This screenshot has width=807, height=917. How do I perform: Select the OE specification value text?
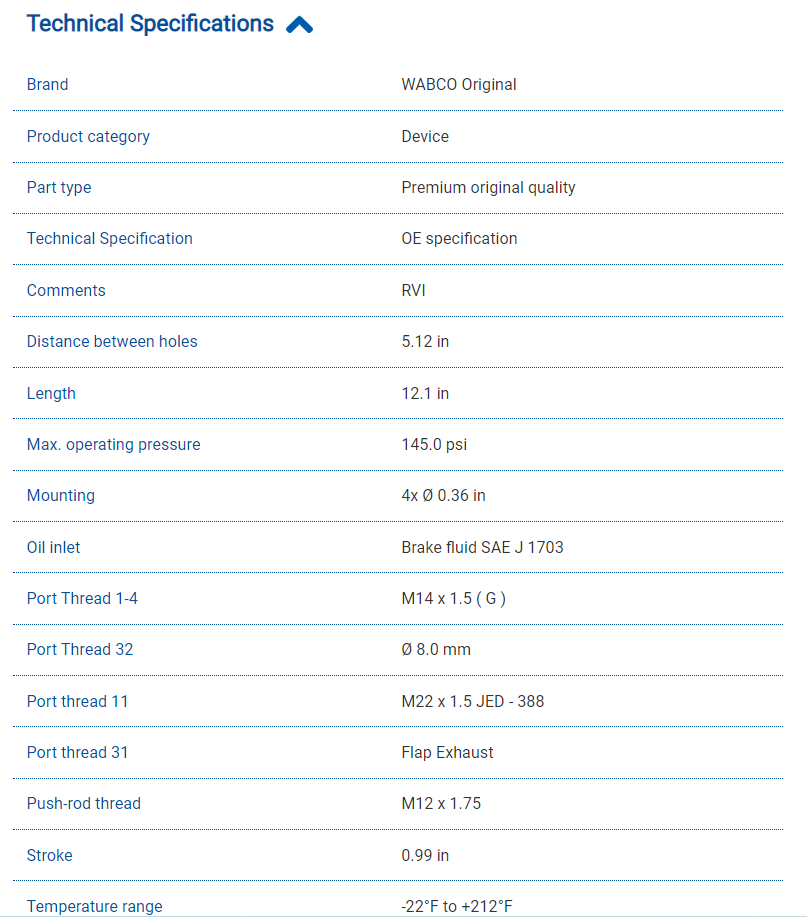[459, 239]
